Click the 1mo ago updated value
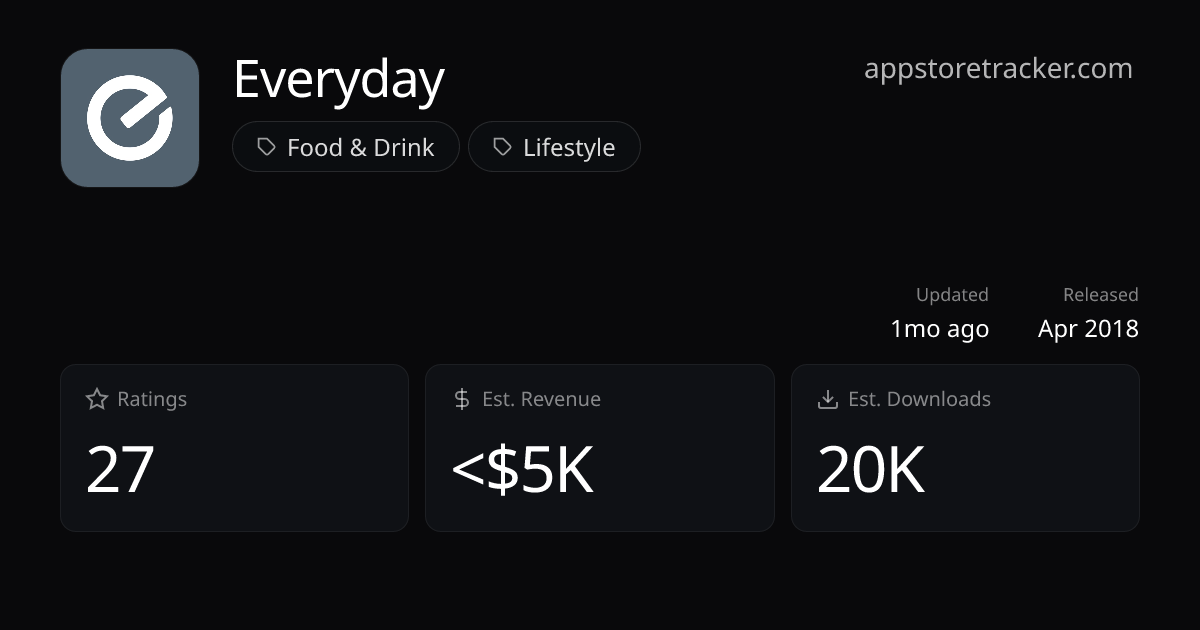1200x630 pixels. pos(939,329)
